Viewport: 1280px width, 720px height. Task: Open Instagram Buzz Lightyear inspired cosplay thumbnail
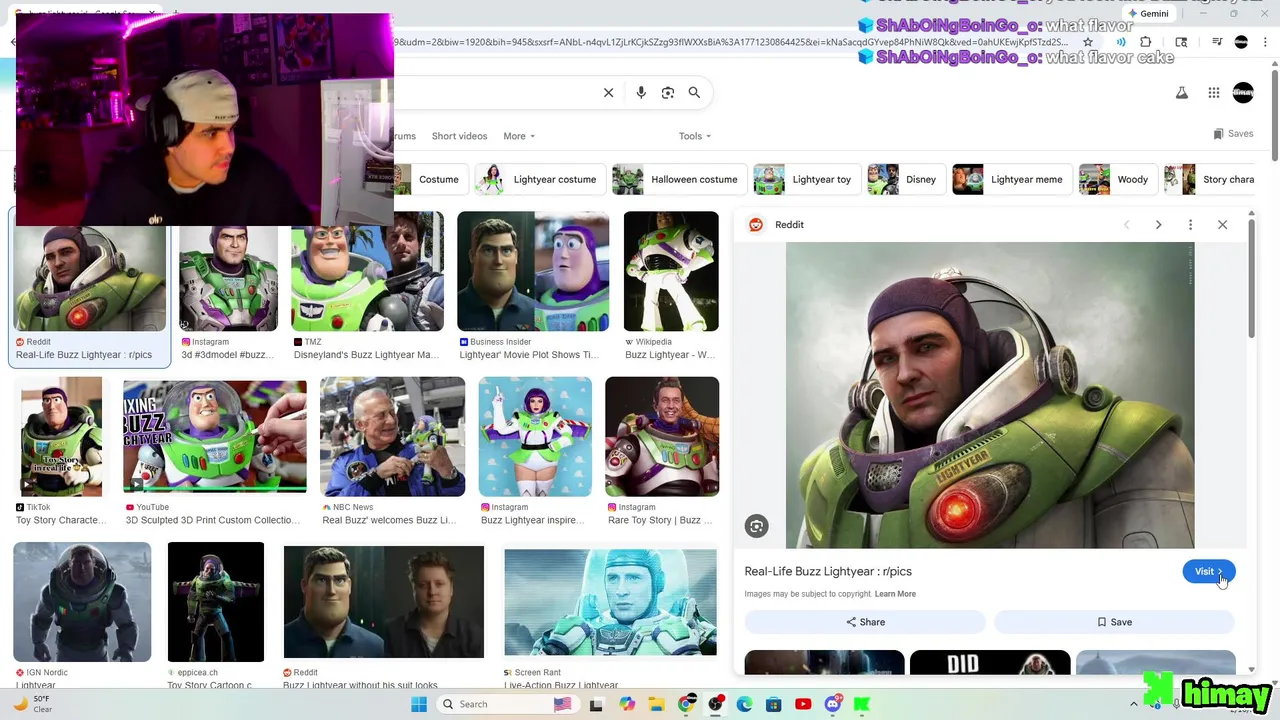(x=535, y=436)
